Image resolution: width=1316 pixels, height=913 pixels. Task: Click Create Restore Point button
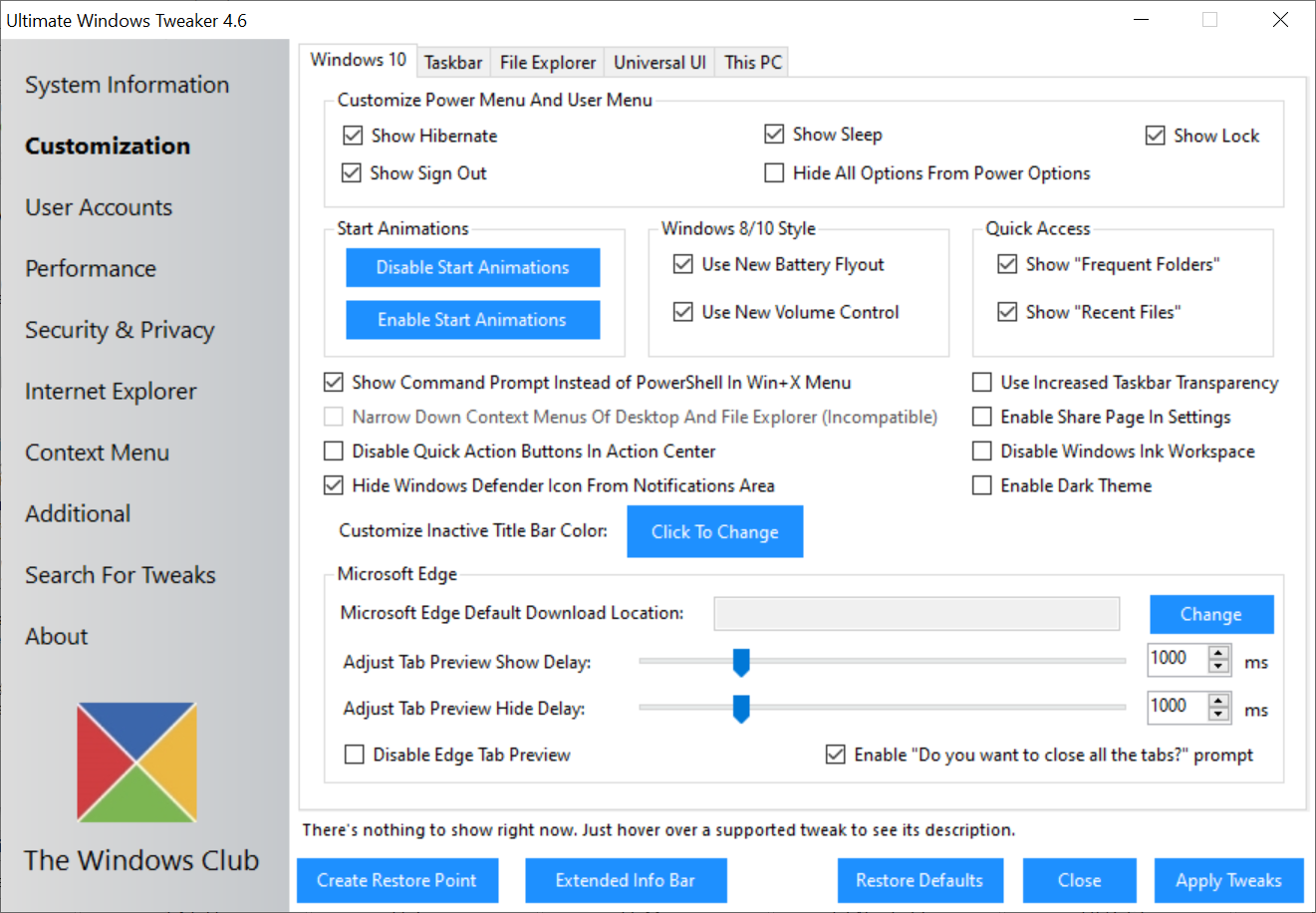pyautogui.click(x=396, y=880)
